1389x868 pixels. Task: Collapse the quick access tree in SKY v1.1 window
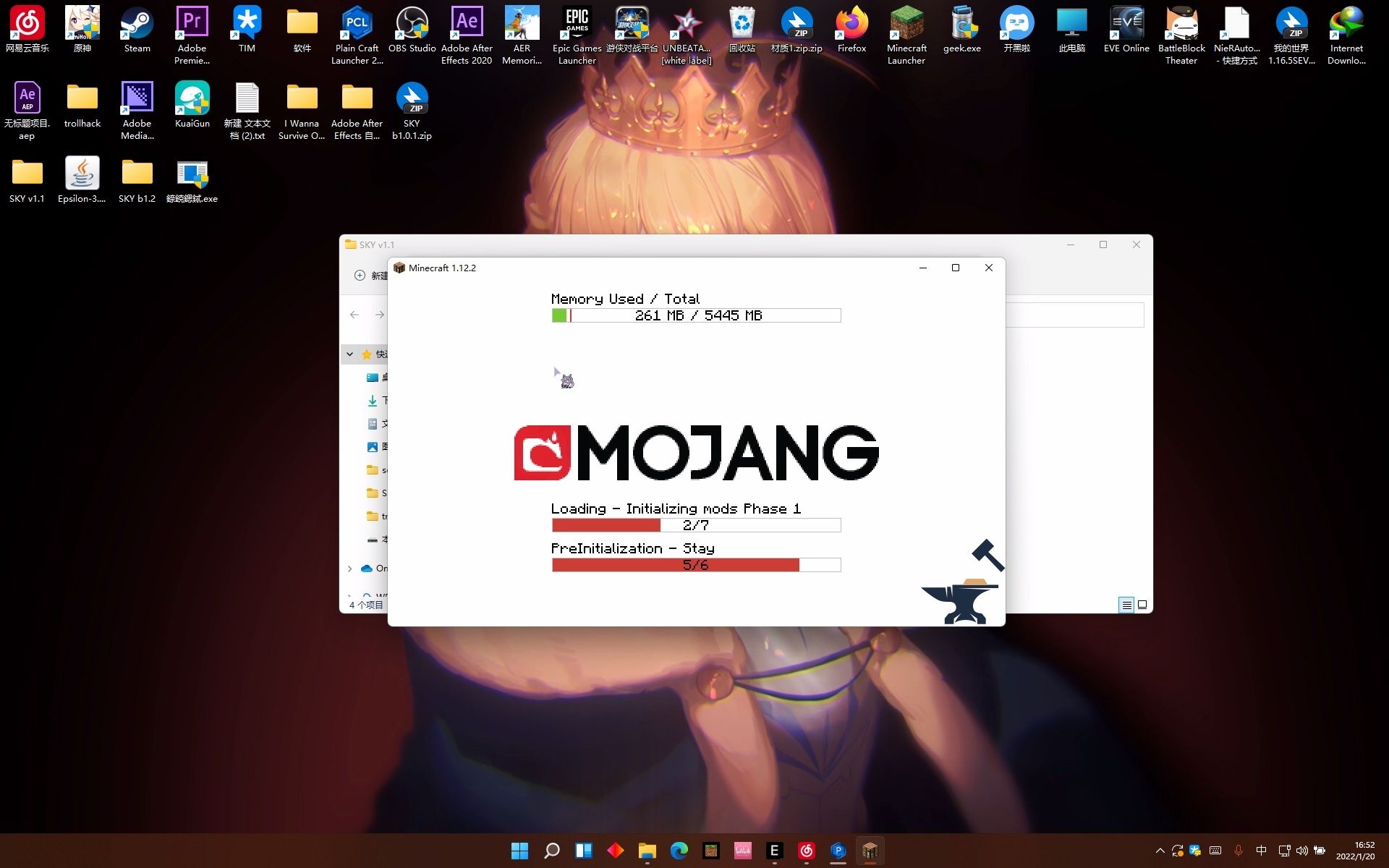tap(349, 354)
